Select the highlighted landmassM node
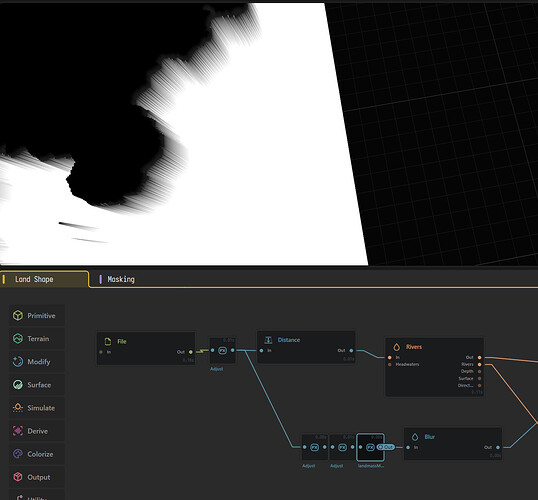This screenshot has height=500, width=538. coord(370,447)
